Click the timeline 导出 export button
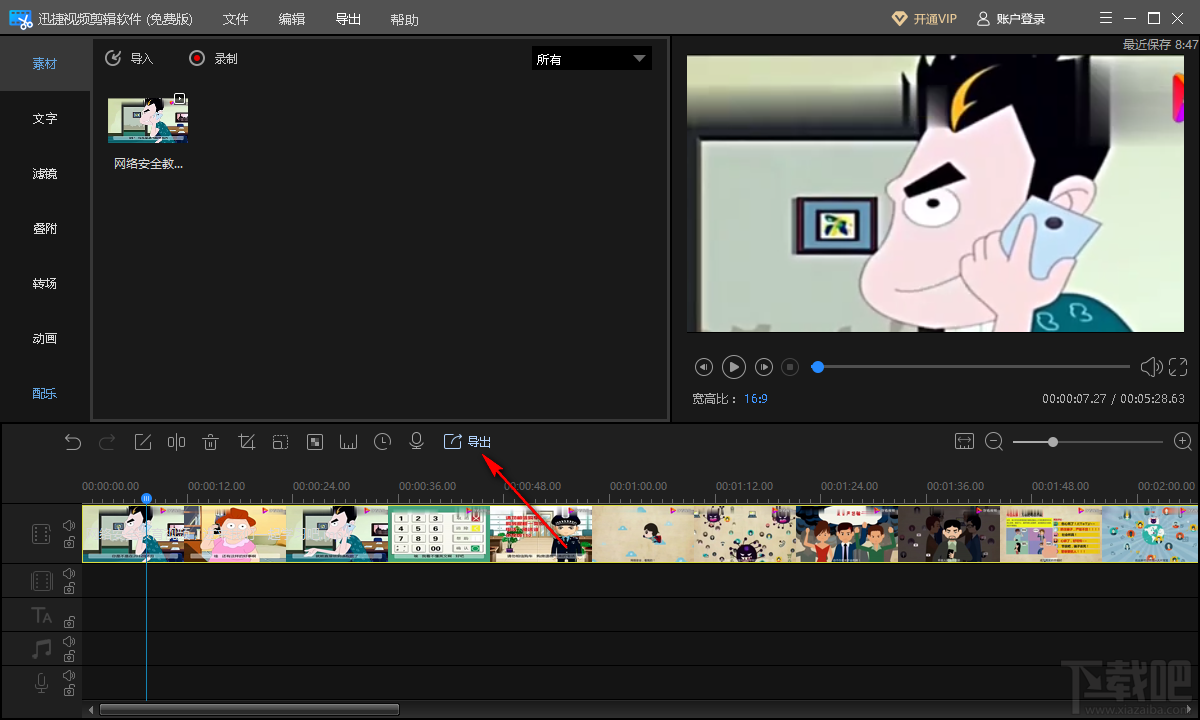Viewport: 1200px width, 720px height. (x=467, y=442)
